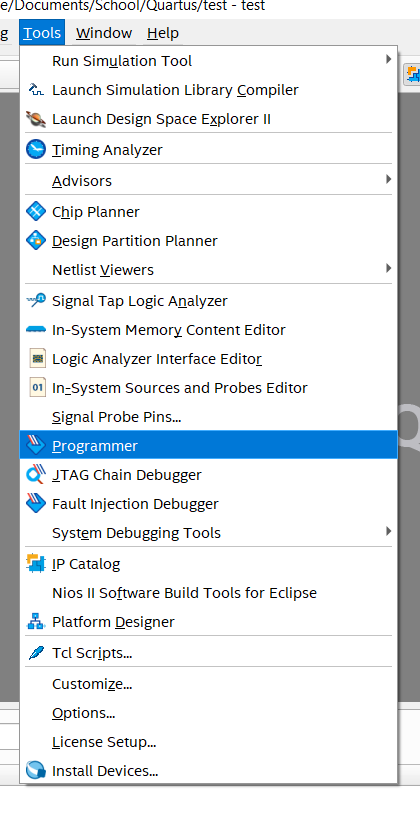Expand the Netlist Viewers submenu arrow
This screenshot has width=420, height=817.
click(x=388, y=268)
